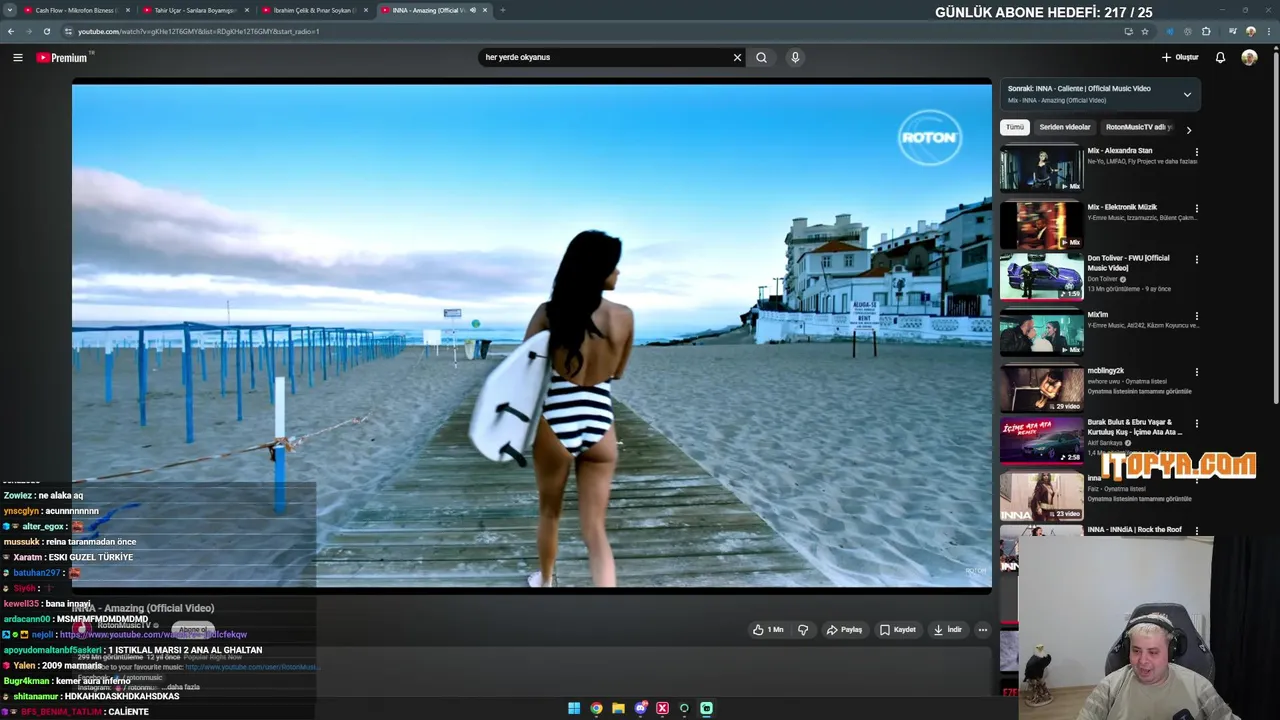Open options for Burak Bulut video
Image resolution: width=1280 pixels, height=720 pixels.
pos(1196,424)
